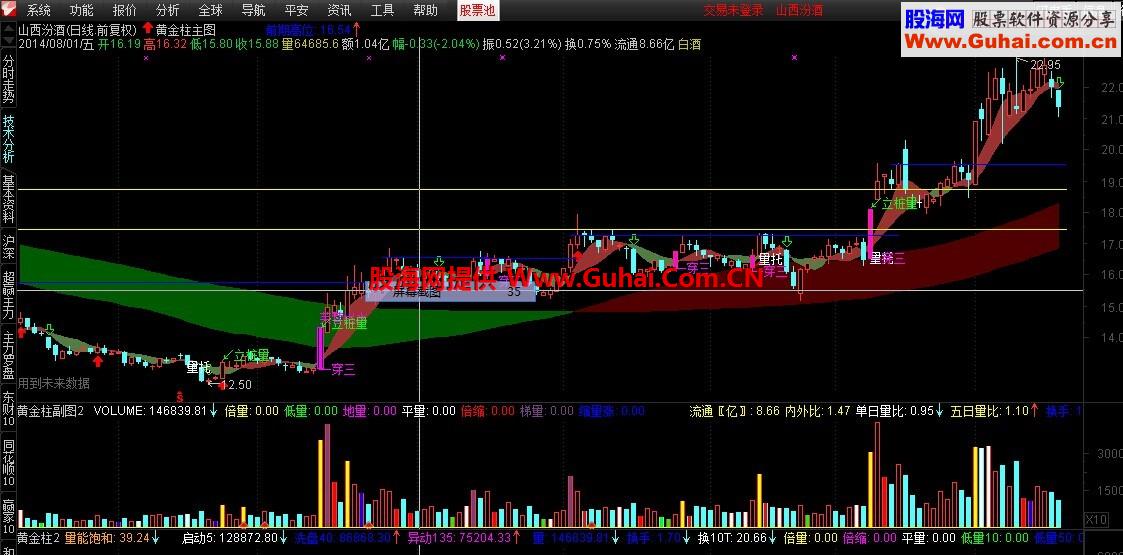Open the 系统 menu
Screen dimensions: 1123x555
tap(39, 10)
